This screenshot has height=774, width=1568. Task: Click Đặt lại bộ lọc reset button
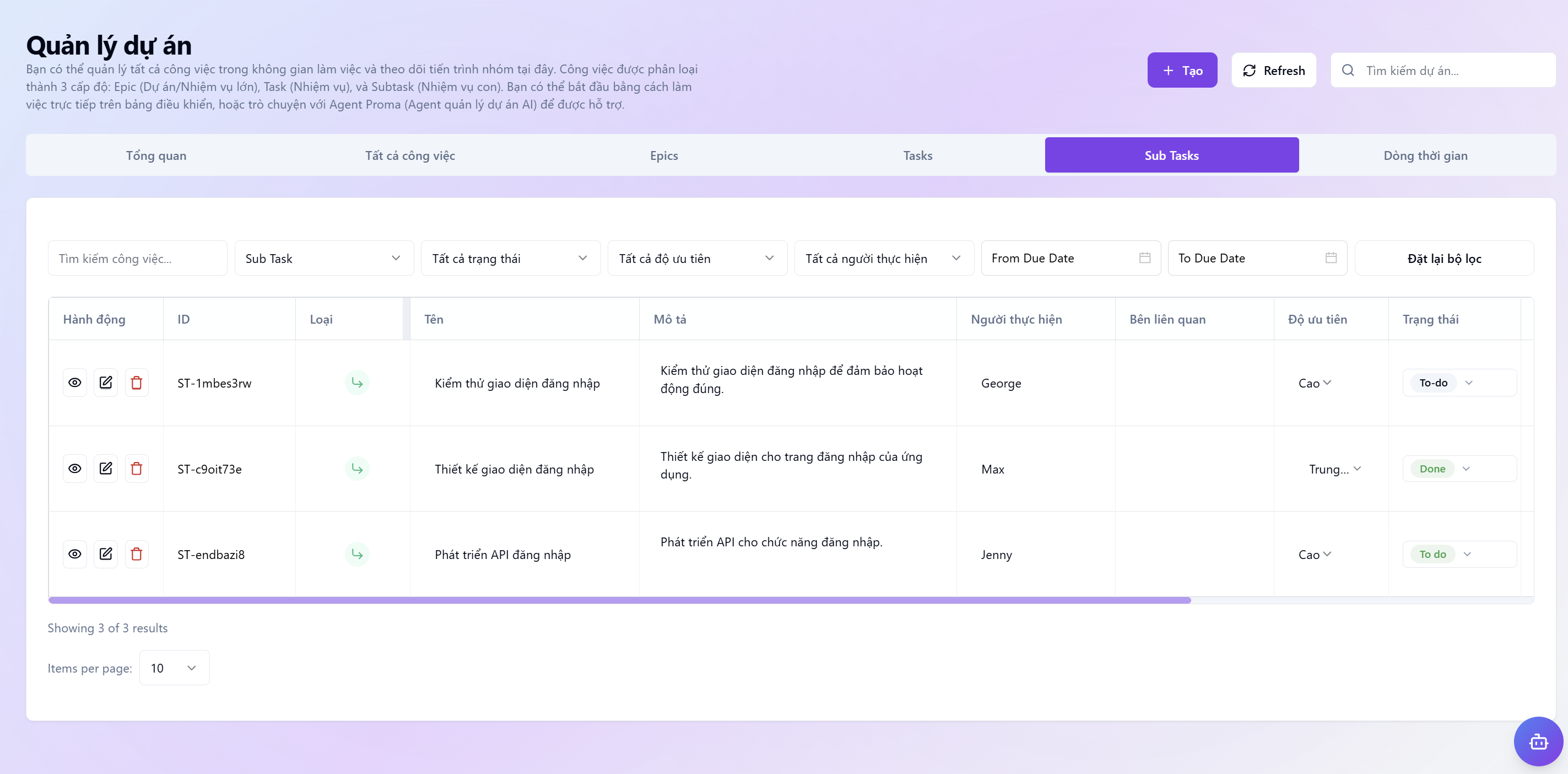click(1444, 258)
